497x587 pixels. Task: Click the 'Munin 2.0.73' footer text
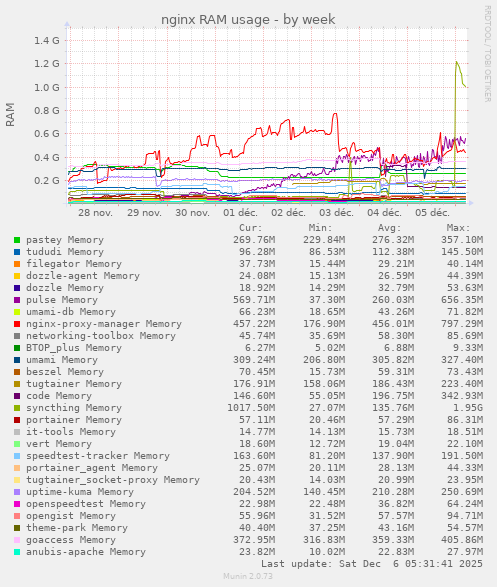click(x=248, y=576)
